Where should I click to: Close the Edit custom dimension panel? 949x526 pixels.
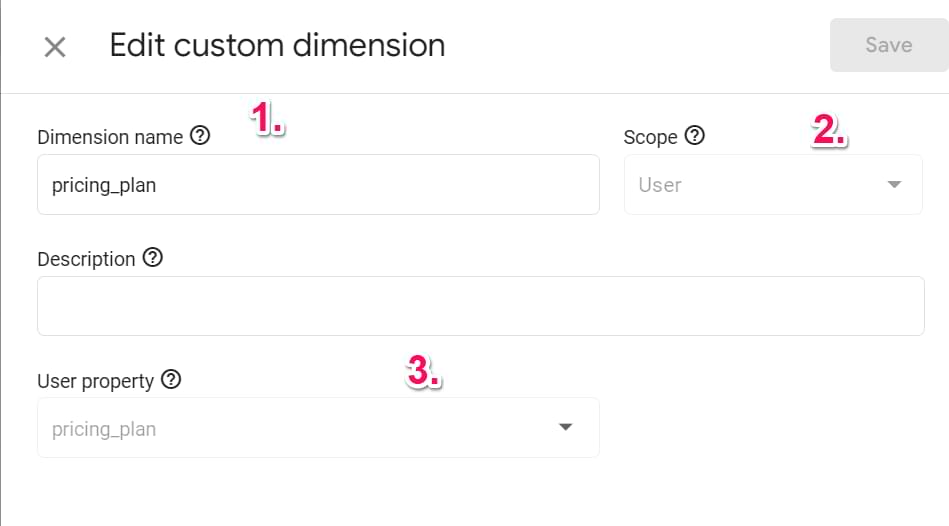coord(55,46)
